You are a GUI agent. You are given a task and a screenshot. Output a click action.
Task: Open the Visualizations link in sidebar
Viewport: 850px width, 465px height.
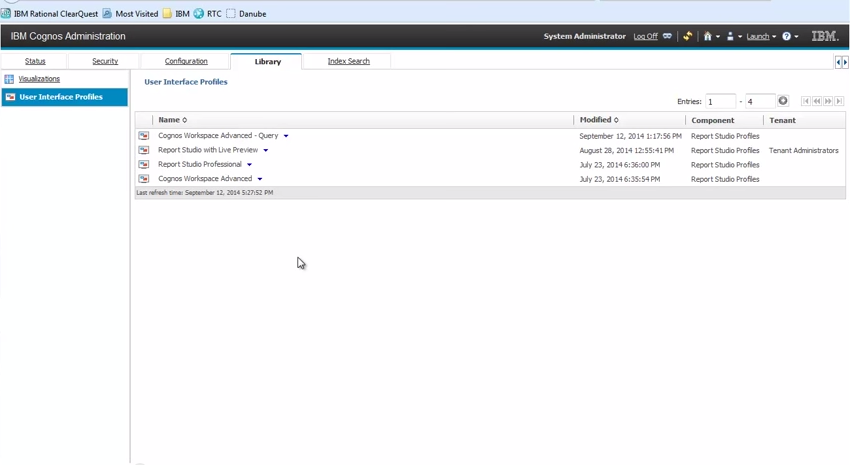pos(39,79)
